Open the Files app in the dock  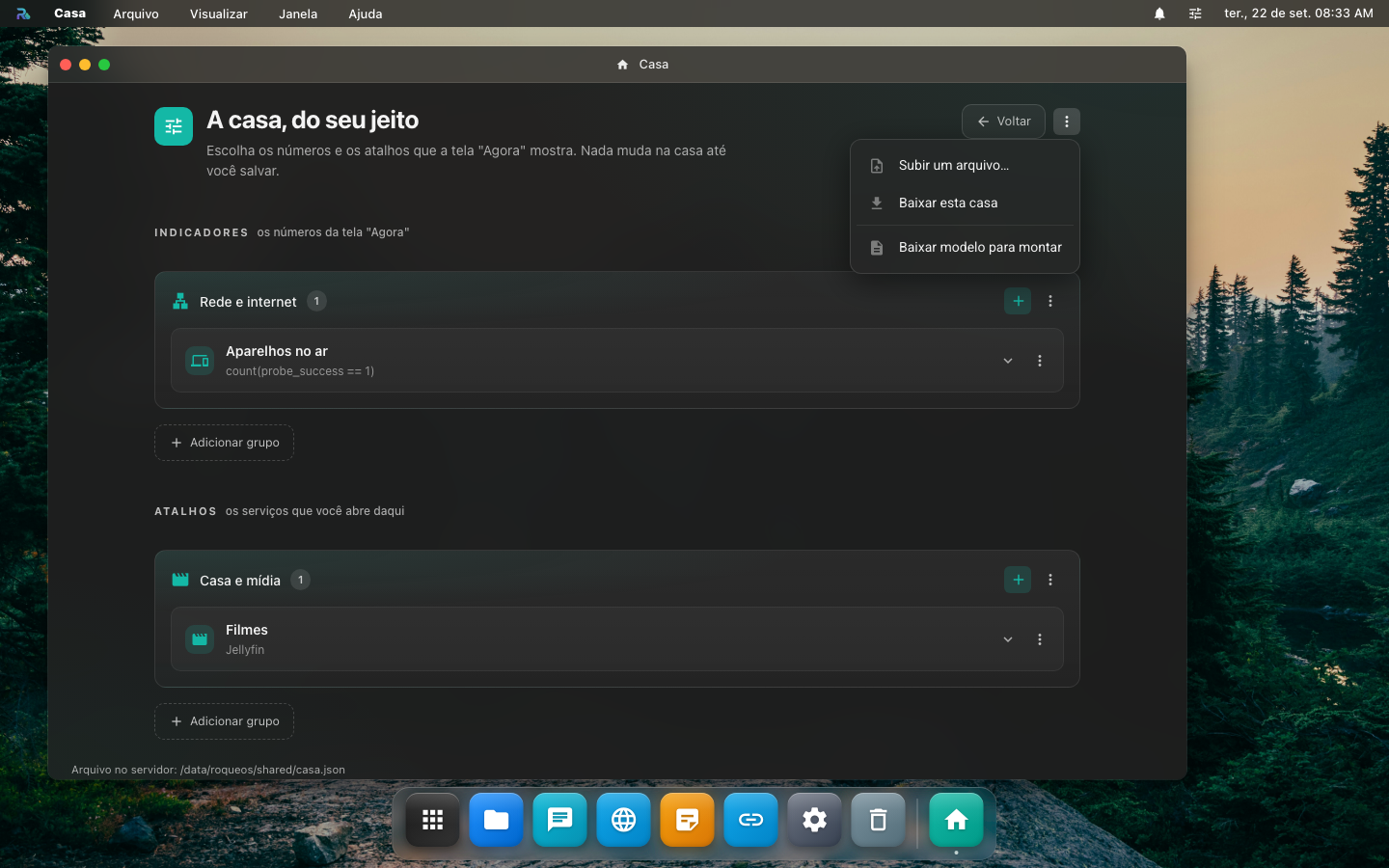(496, 820)
